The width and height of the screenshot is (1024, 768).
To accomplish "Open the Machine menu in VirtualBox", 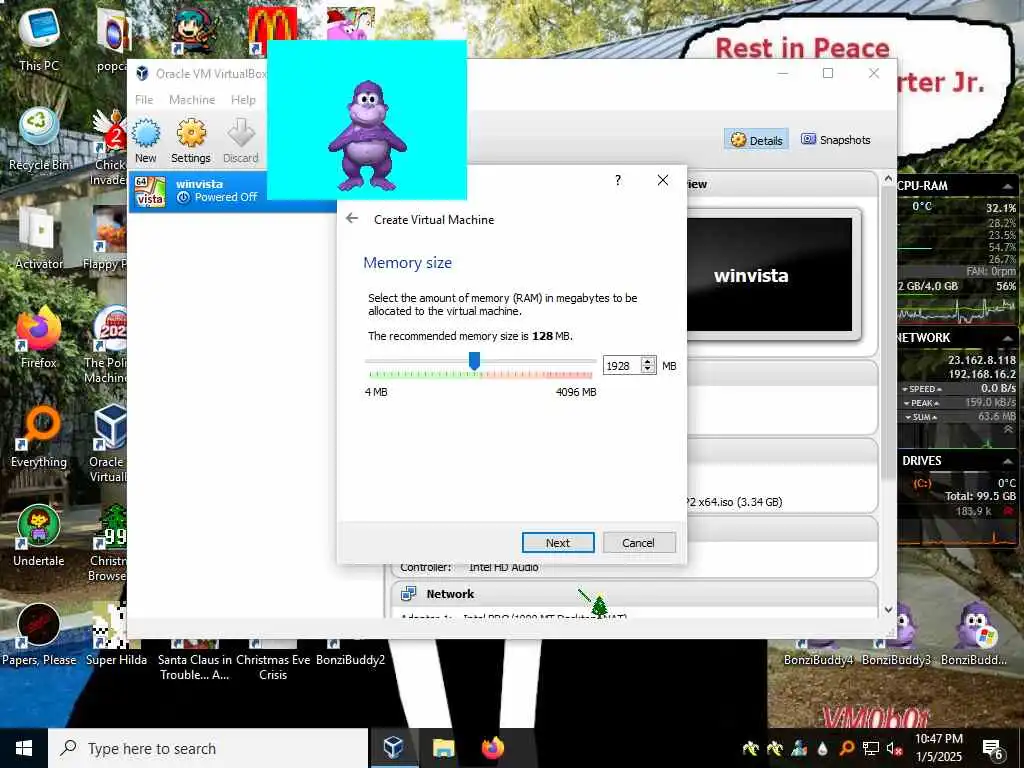I will (x=191, y=100).
